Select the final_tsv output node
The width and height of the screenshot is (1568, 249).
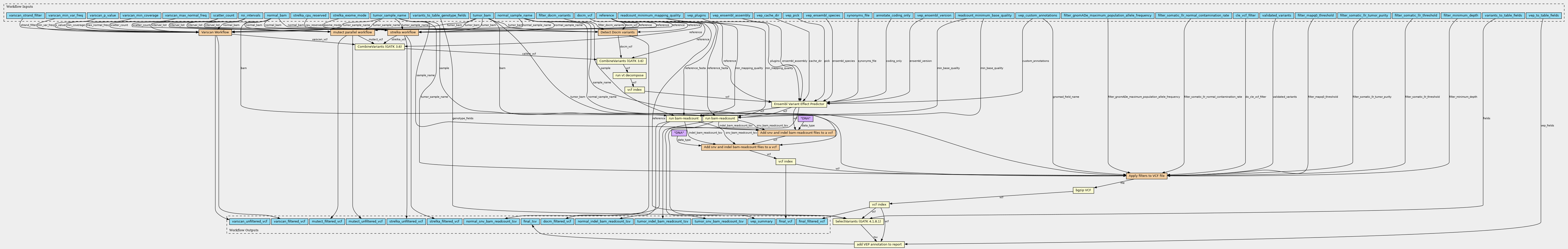tap(530, 222)
